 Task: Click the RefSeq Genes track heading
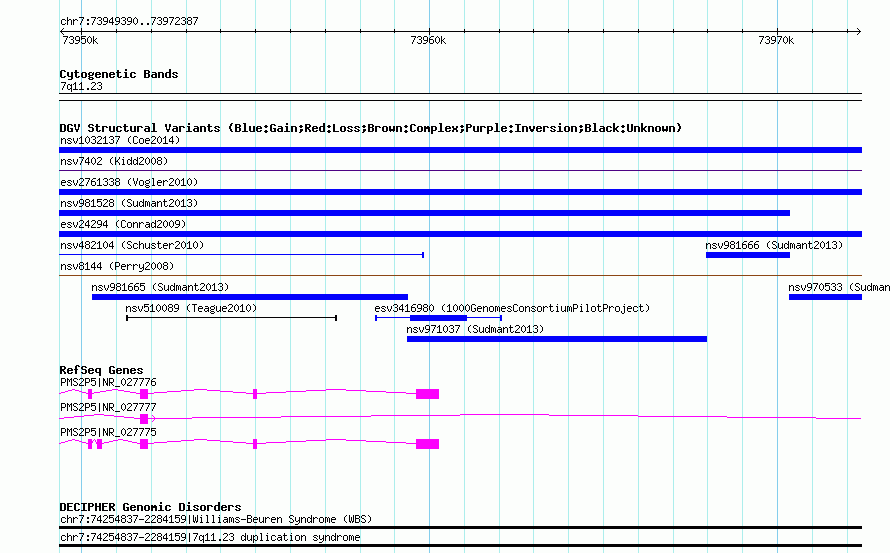point(101,370)
